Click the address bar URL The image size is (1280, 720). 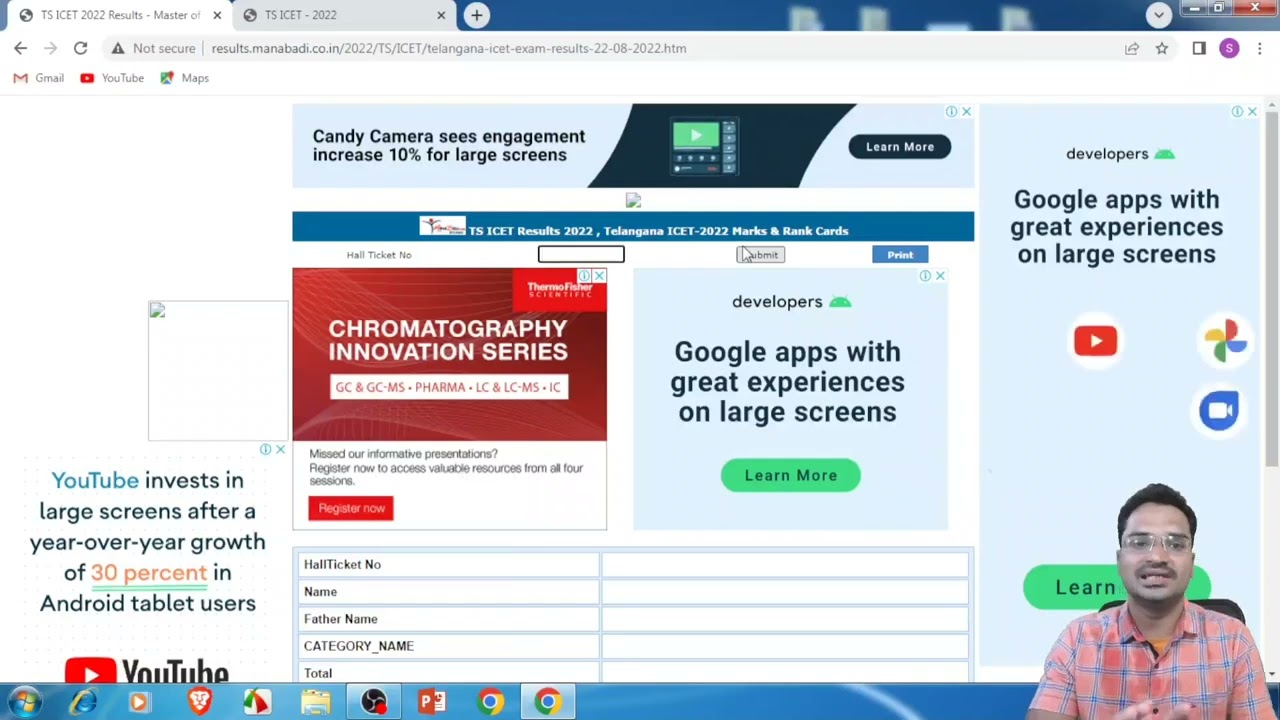tap(449, 48)
